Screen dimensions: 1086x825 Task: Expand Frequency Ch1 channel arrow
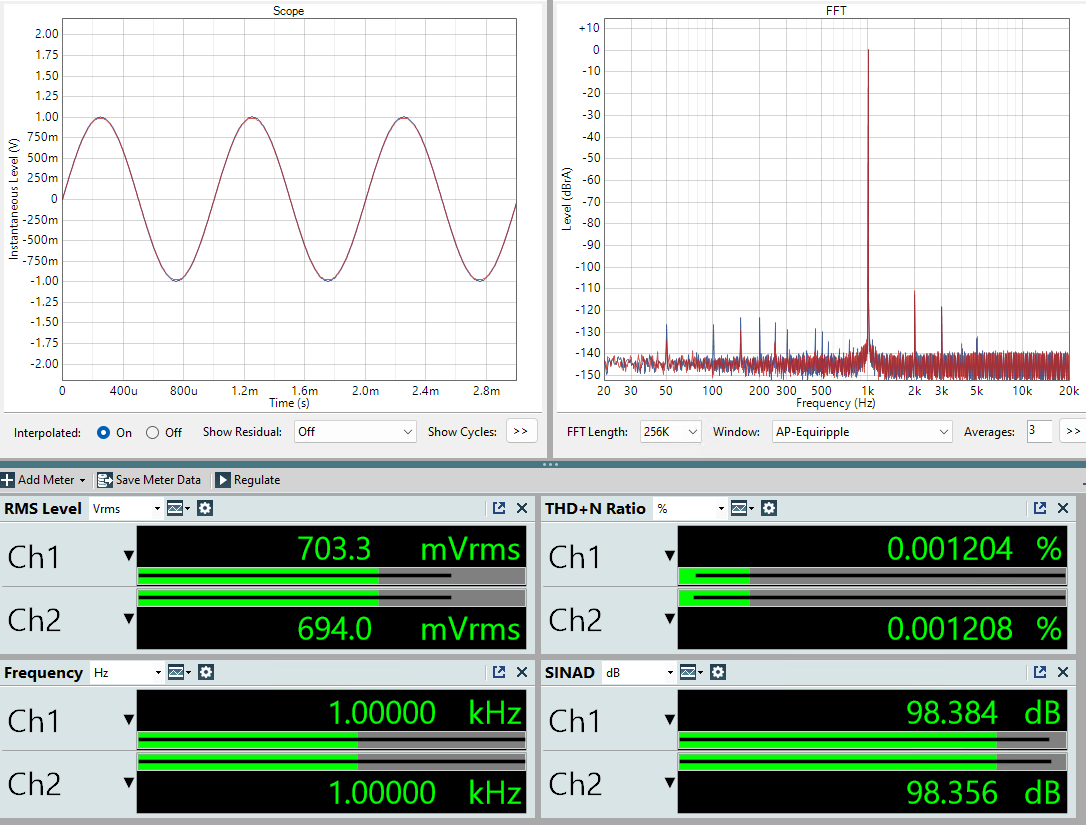tap(129, 720)
